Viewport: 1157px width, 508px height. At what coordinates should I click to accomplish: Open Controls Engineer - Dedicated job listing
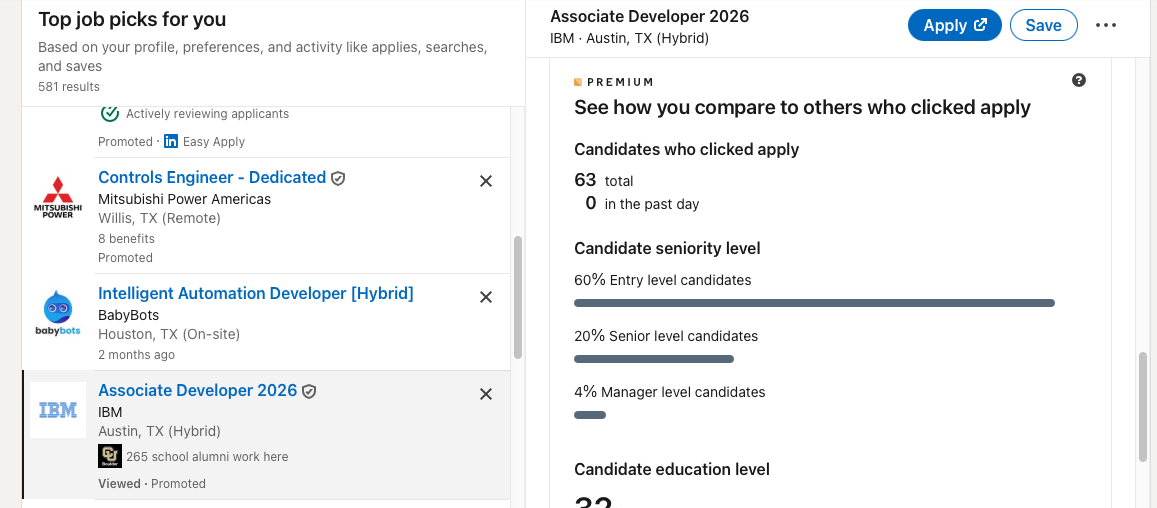pyautogui.click(x=212, y=178)
